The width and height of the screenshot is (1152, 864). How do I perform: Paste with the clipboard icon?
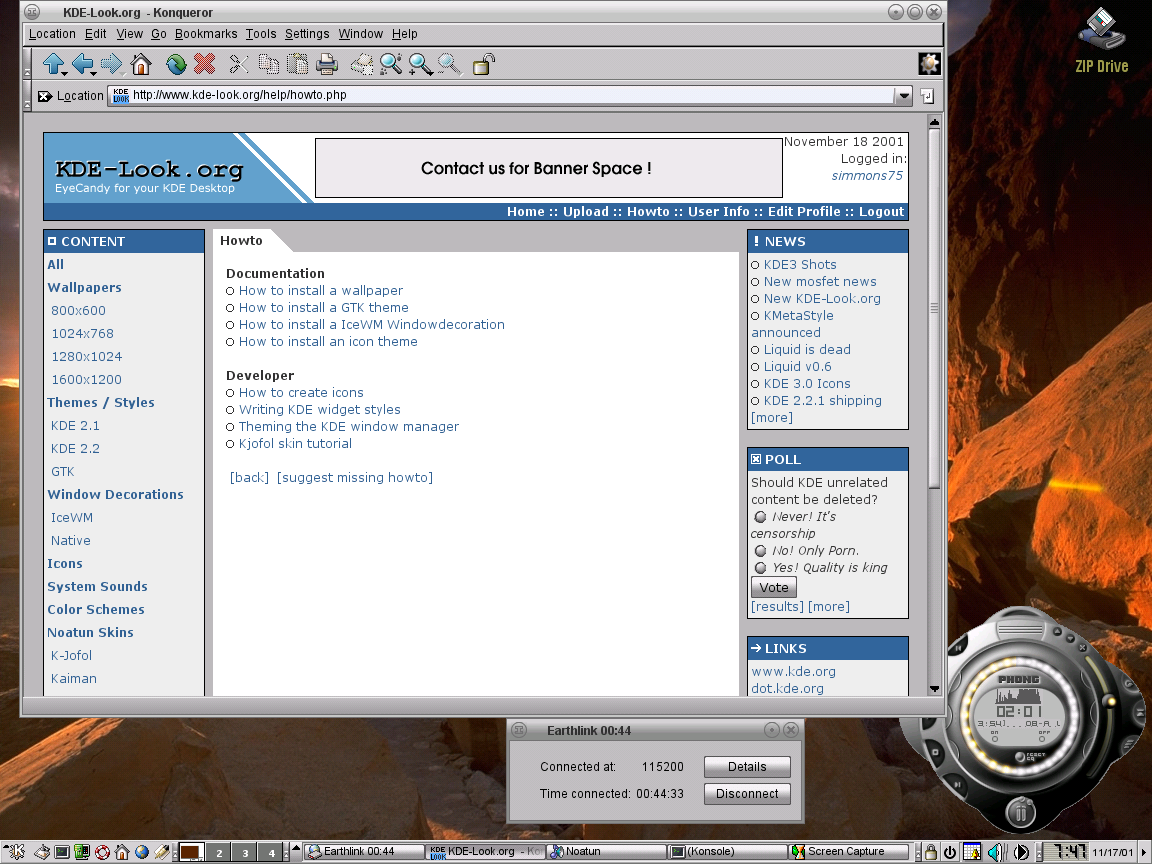click(x=298, y=65)
